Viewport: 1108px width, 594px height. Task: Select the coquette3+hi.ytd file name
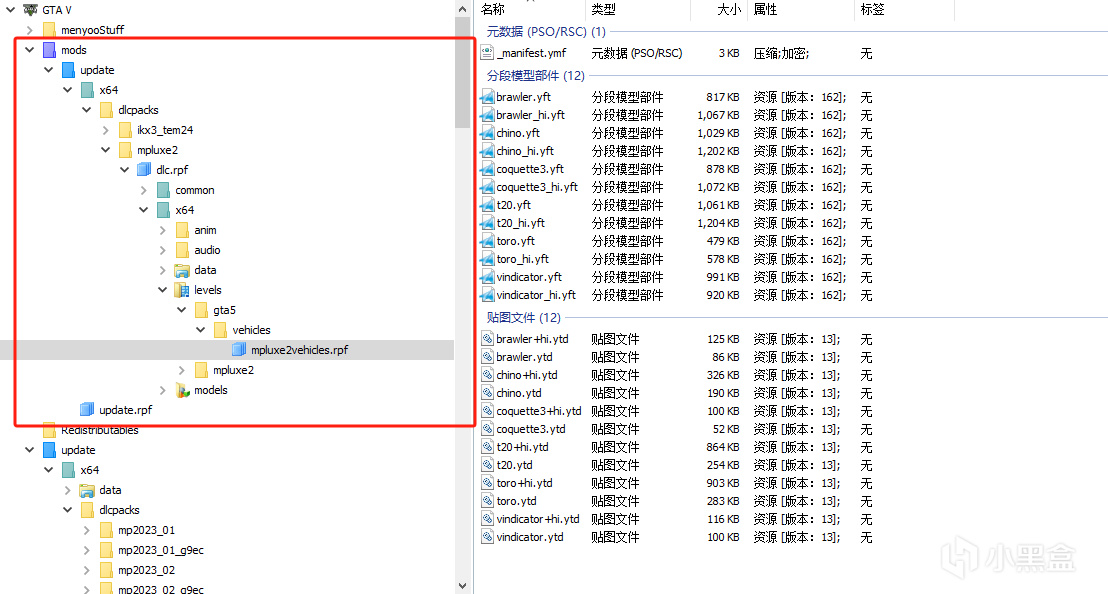538,411
